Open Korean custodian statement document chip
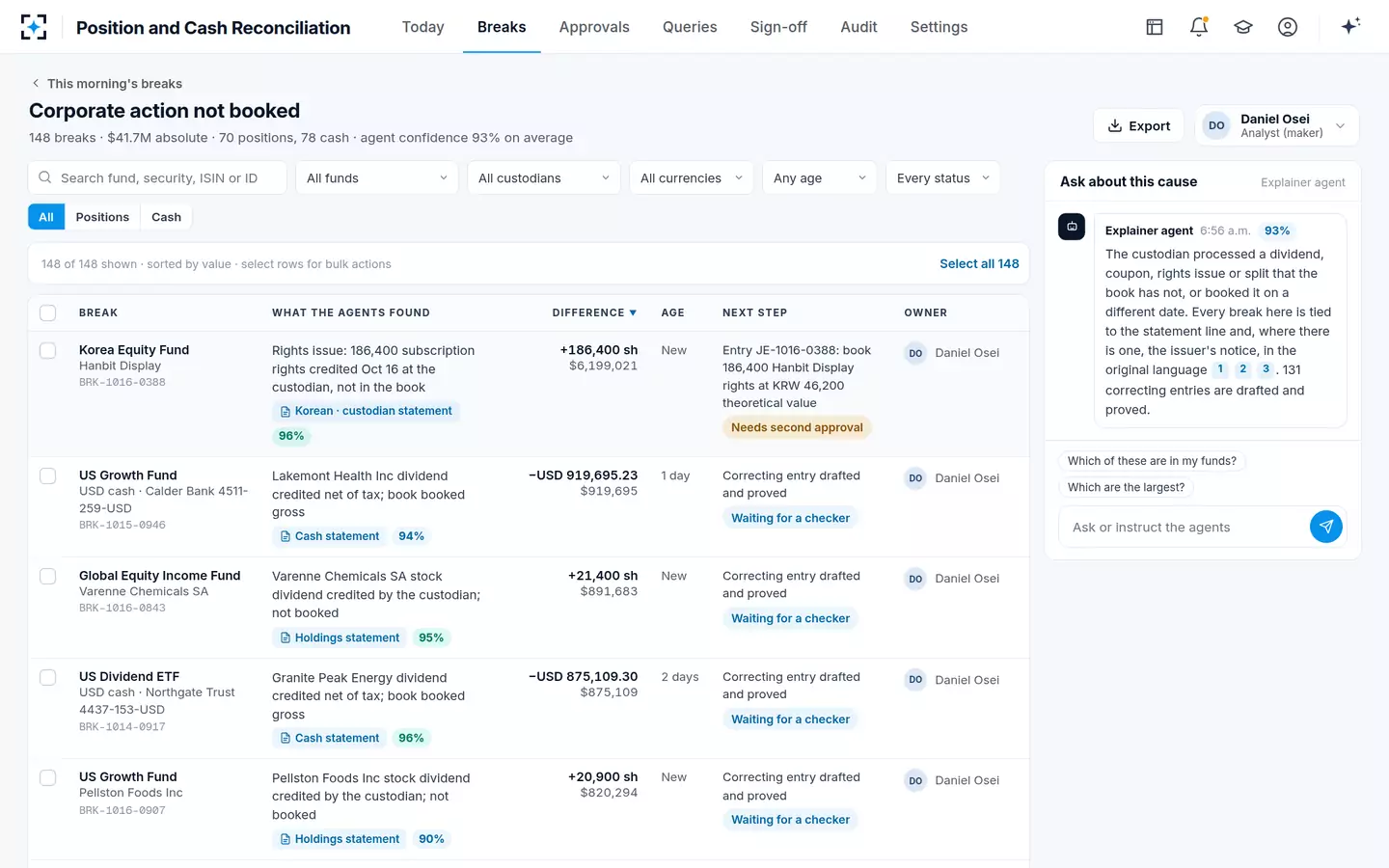This screenshot has height=868, width=1389. 366,411
